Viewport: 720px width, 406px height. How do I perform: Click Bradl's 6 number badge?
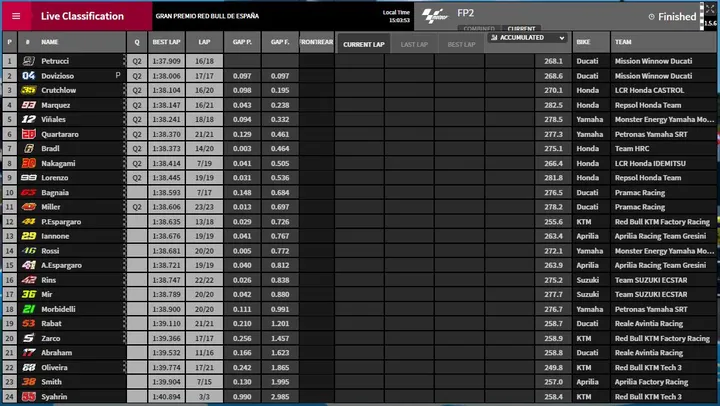pyautogui.click(x=28, y=148)
